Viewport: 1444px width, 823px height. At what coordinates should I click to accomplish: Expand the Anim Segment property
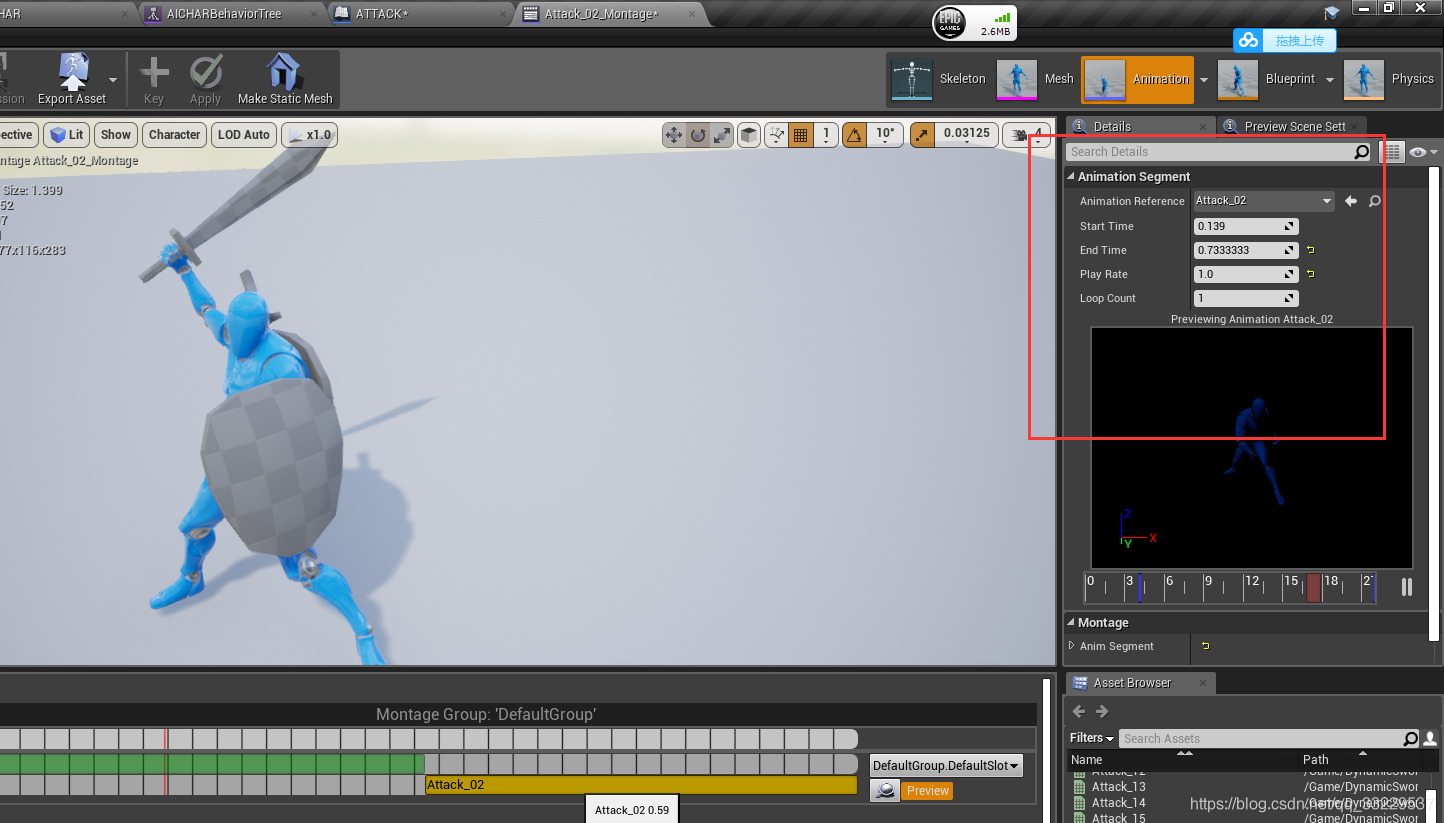(1073, 646)
